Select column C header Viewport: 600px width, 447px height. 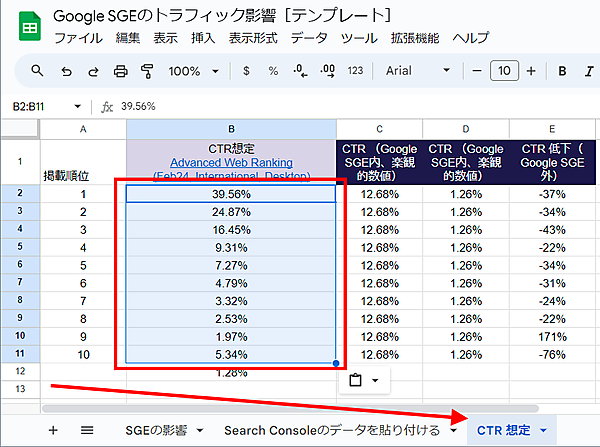[380, 129]
